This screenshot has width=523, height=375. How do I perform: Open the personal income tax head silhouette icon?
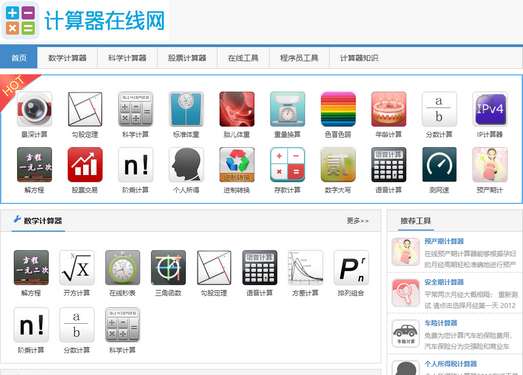click(186, 164)
